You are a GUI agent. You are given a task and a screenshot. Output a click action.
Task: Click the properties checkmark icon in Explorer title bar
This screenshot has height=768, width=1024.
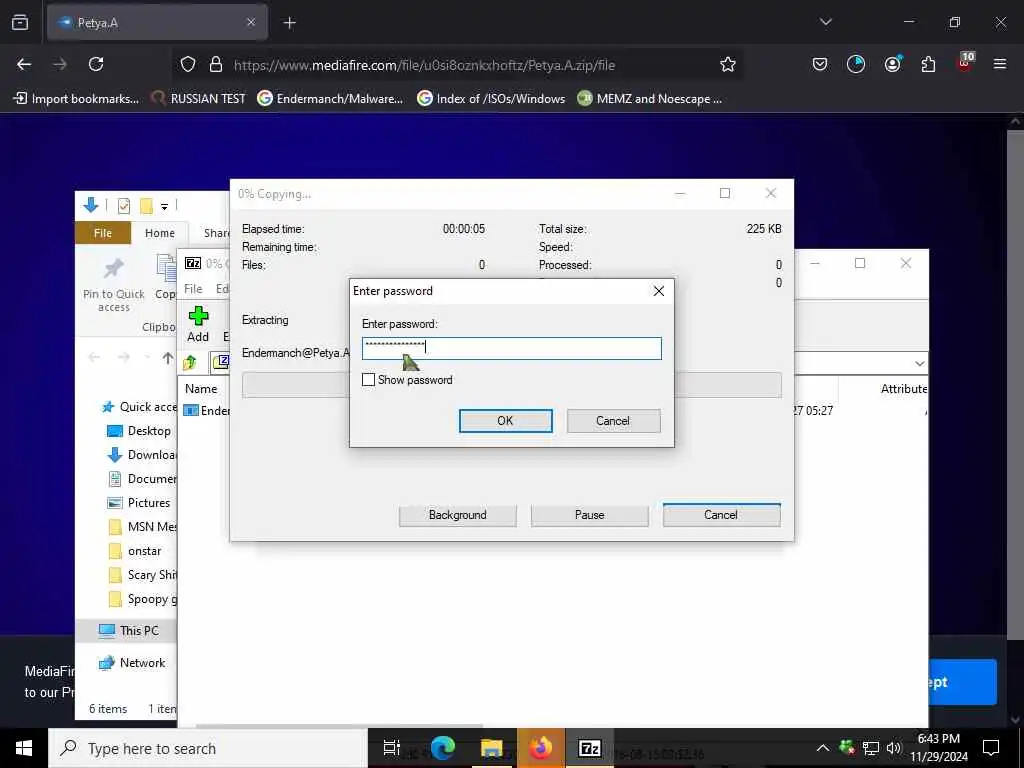(x=123, y=206)
